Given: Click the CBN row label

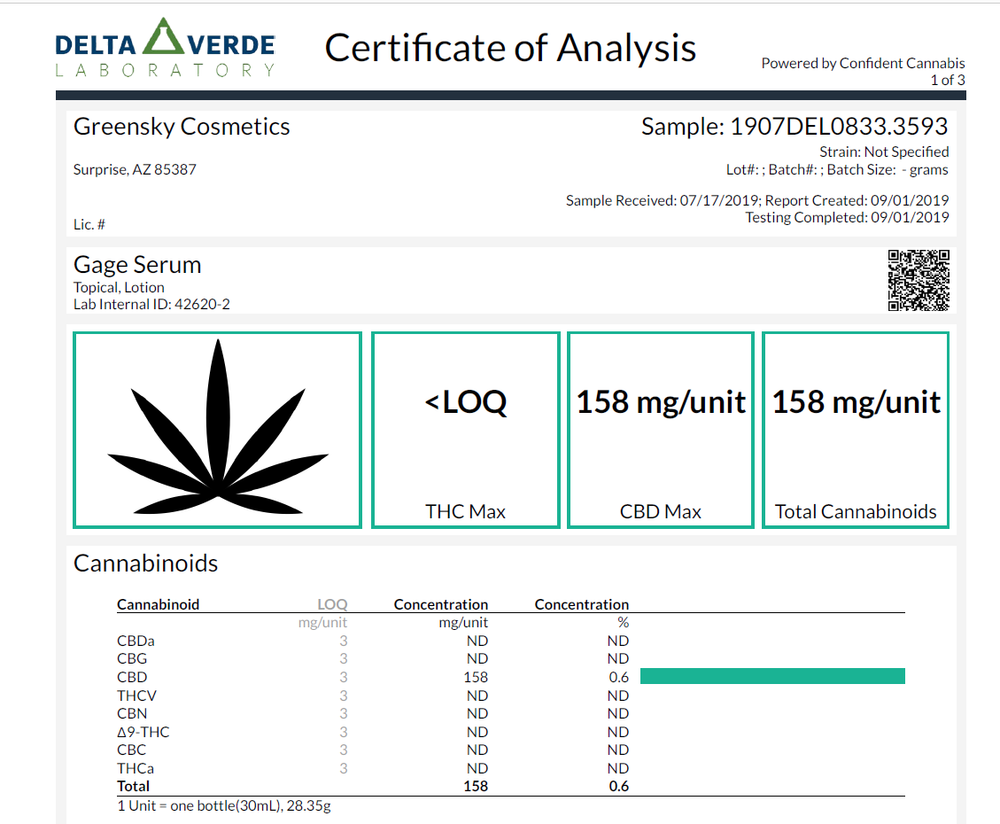Looking at the screenshot, I should (x=132, y=714).
